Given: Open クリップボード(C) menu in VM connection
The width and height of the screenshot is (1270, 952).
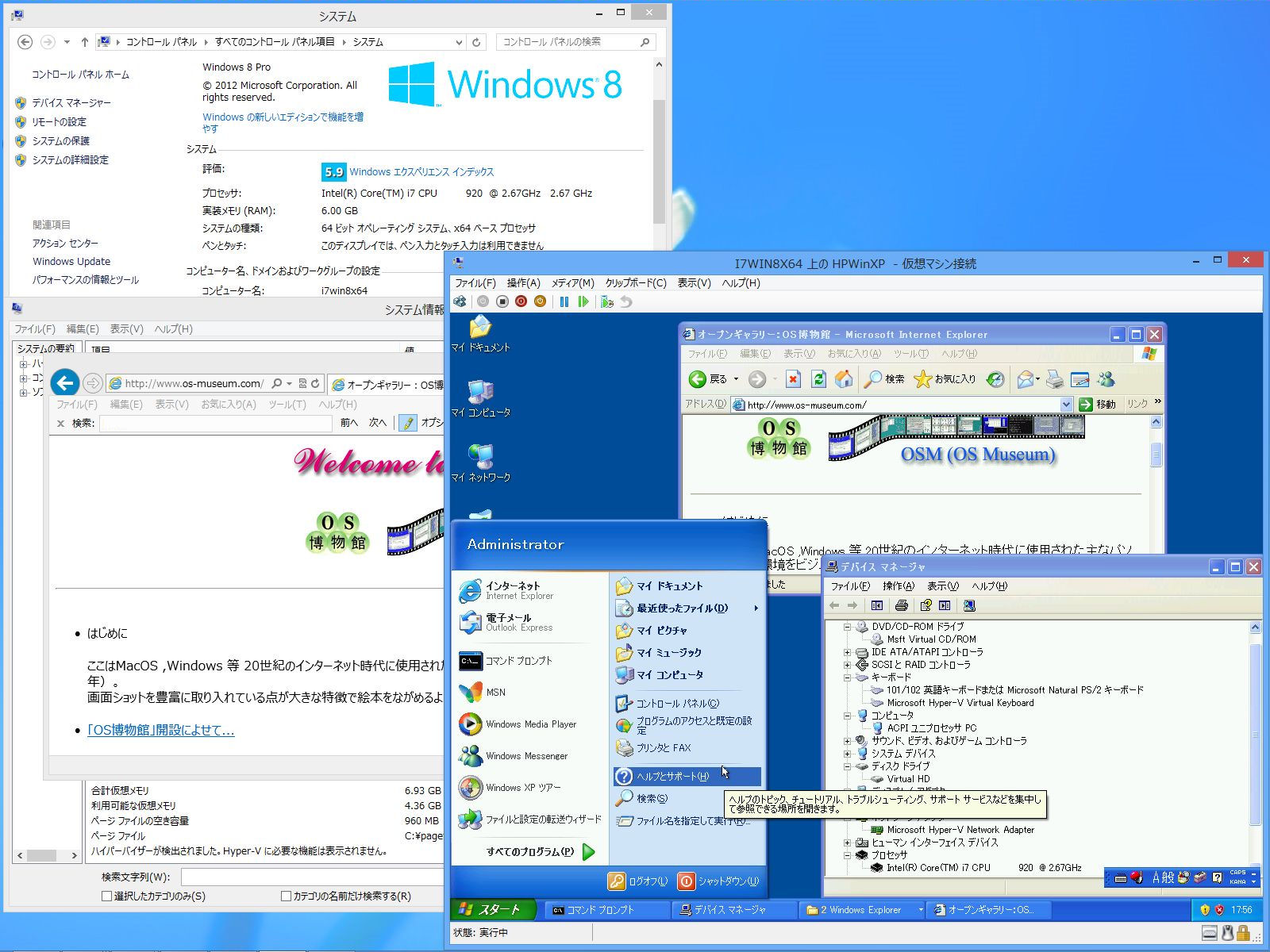Looking at the screenshot, I should click(636, 282).
